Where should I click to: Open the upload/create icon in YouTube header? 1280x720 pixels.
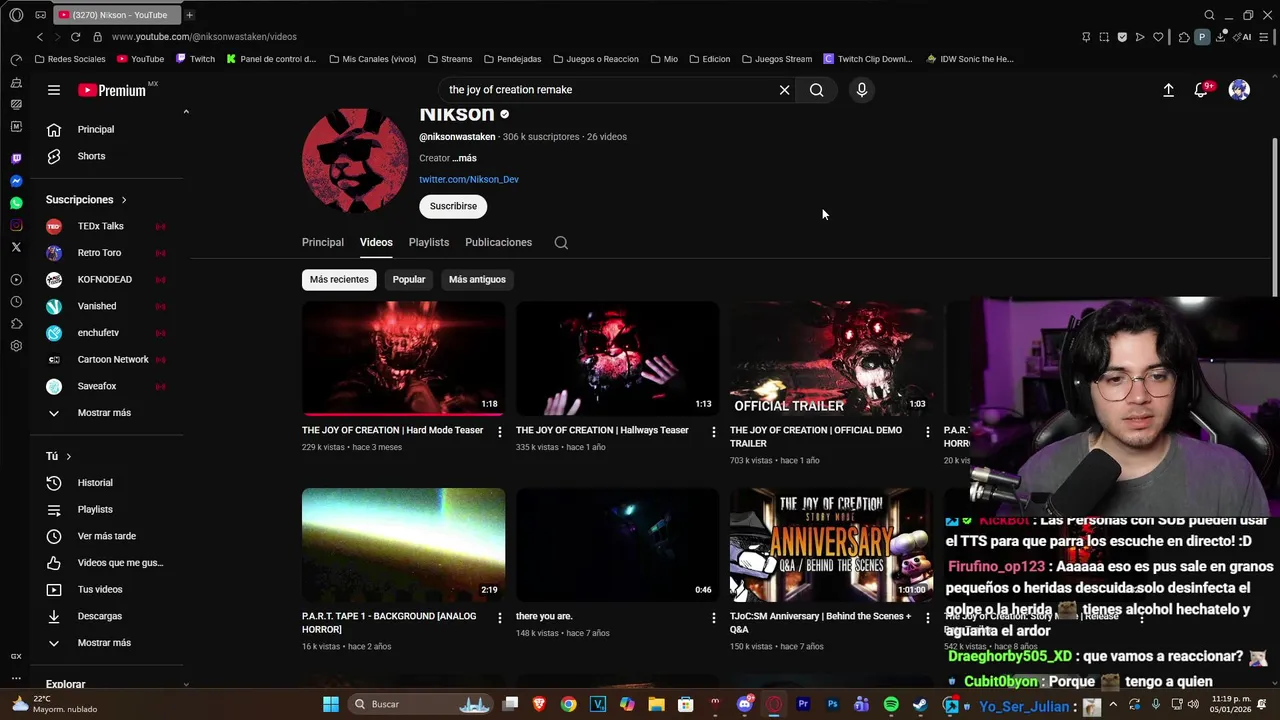(1168, 90)
